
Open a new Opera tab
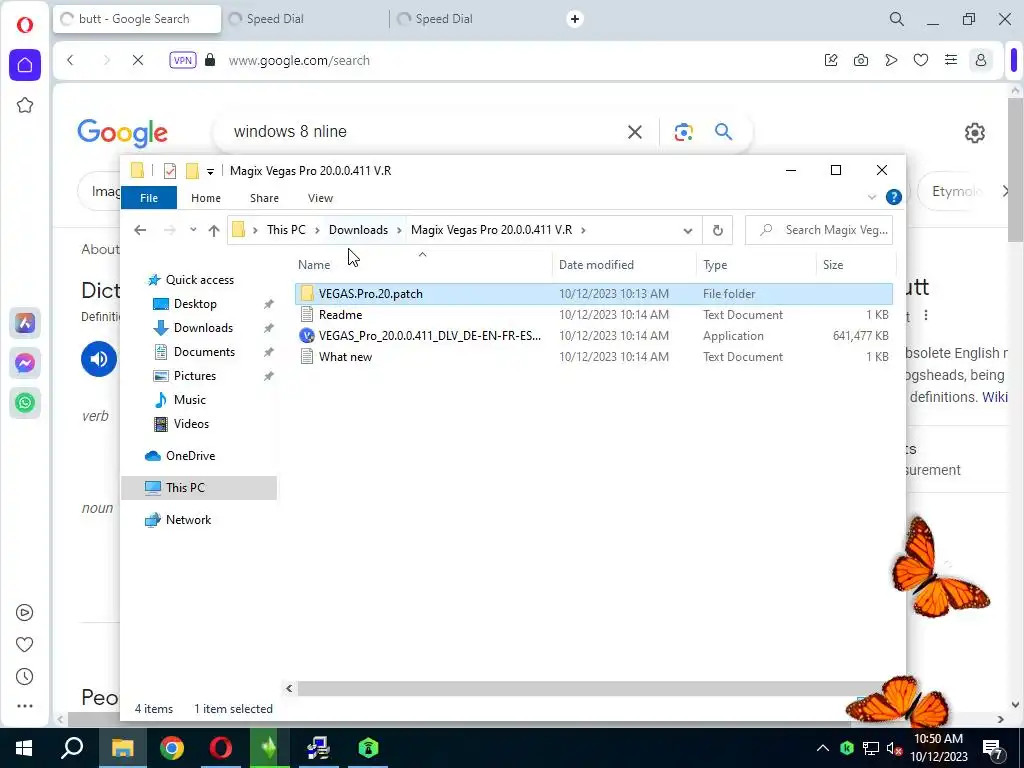click(575, 19)
